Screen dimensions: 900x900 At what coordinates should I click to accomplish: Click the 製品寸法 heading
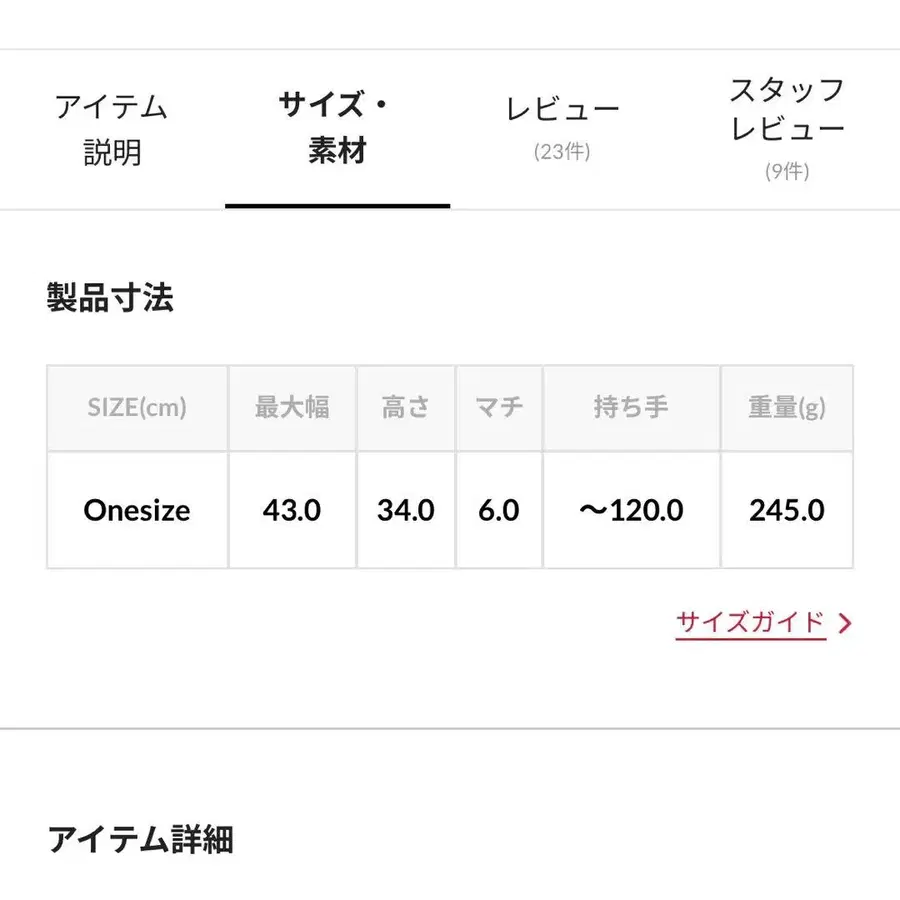(110, 298)
